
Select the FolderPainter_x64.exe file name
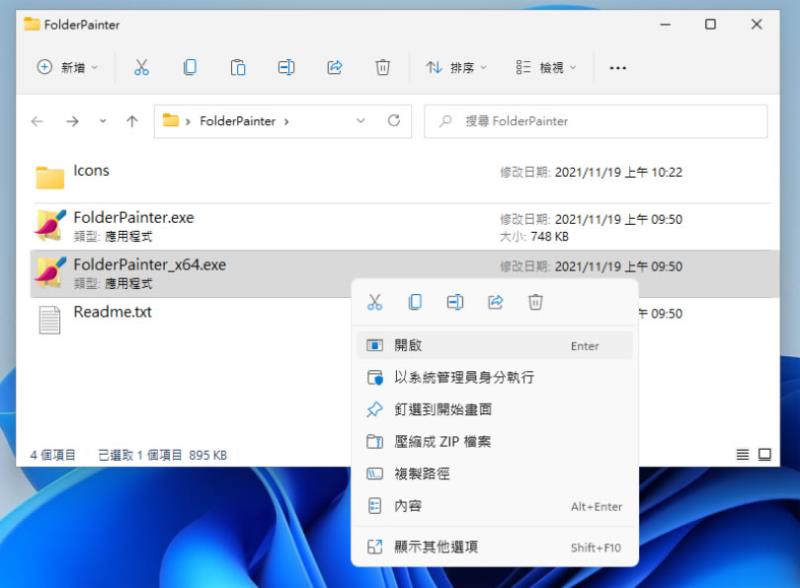149,264
